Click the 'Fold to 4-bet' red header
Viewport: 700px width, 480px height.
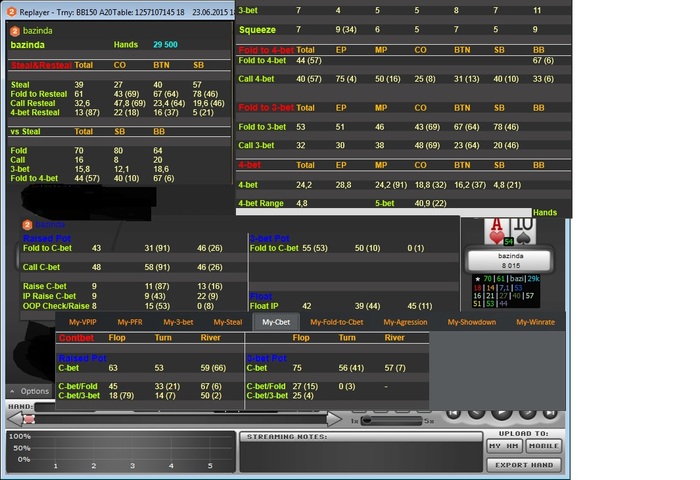(266, 50)
